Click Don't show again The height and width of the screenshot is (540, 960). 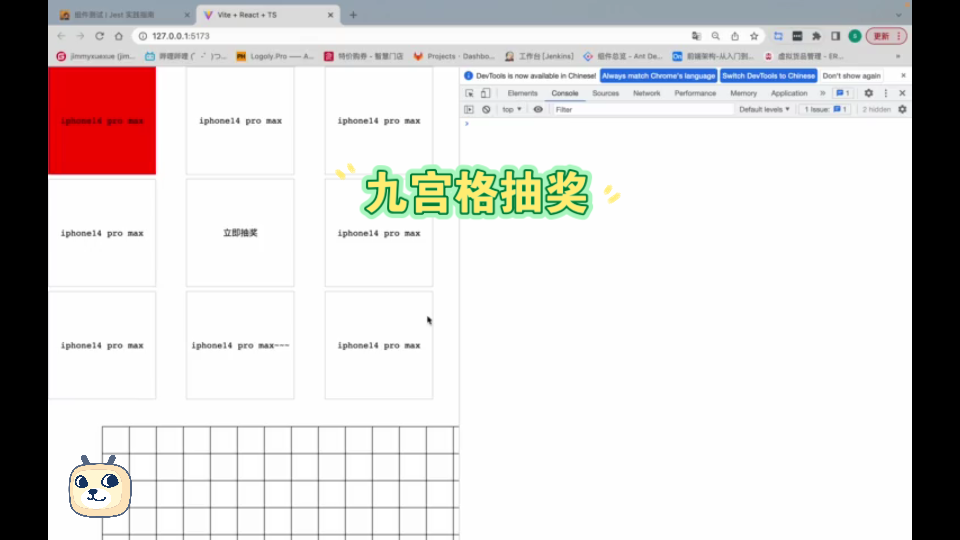(x=851, y=76)
